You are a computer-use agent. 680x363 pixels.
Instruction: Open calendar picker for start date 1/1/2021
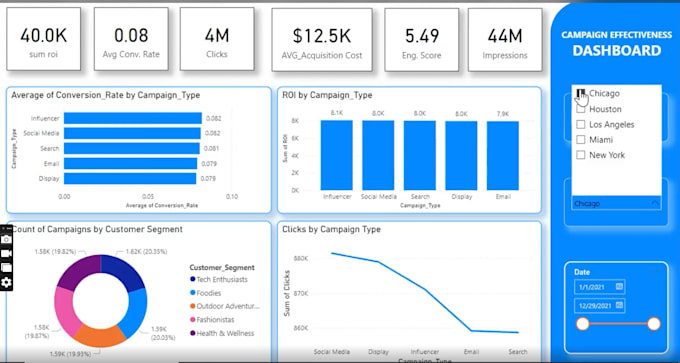point(619,286)
